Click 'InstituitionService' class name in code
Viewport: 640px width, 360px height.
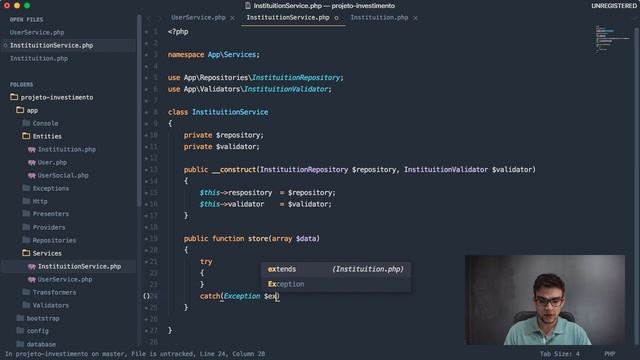pos(230,112)
